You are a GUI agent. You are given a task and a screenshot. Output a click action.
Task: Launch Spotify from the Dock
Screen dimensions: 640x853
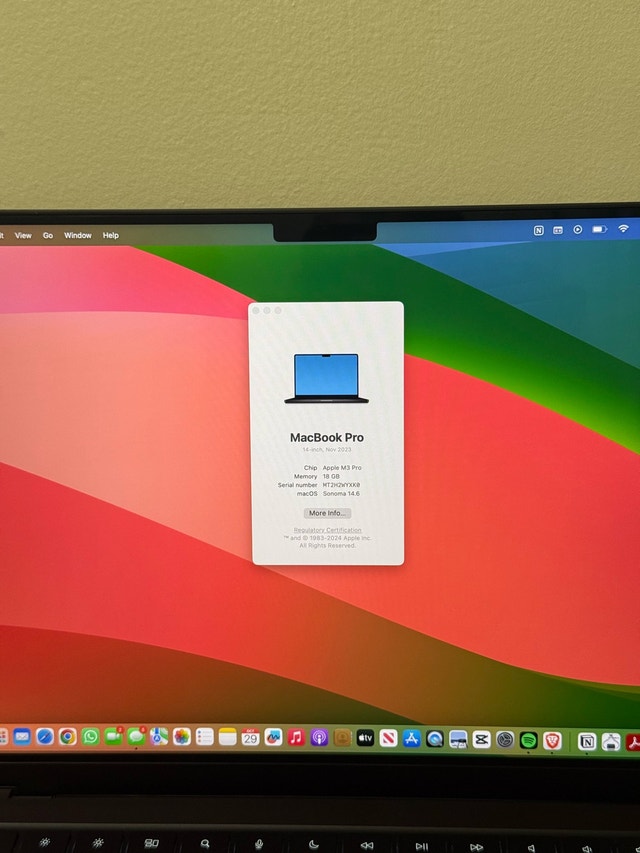click(x=528, y=740)
